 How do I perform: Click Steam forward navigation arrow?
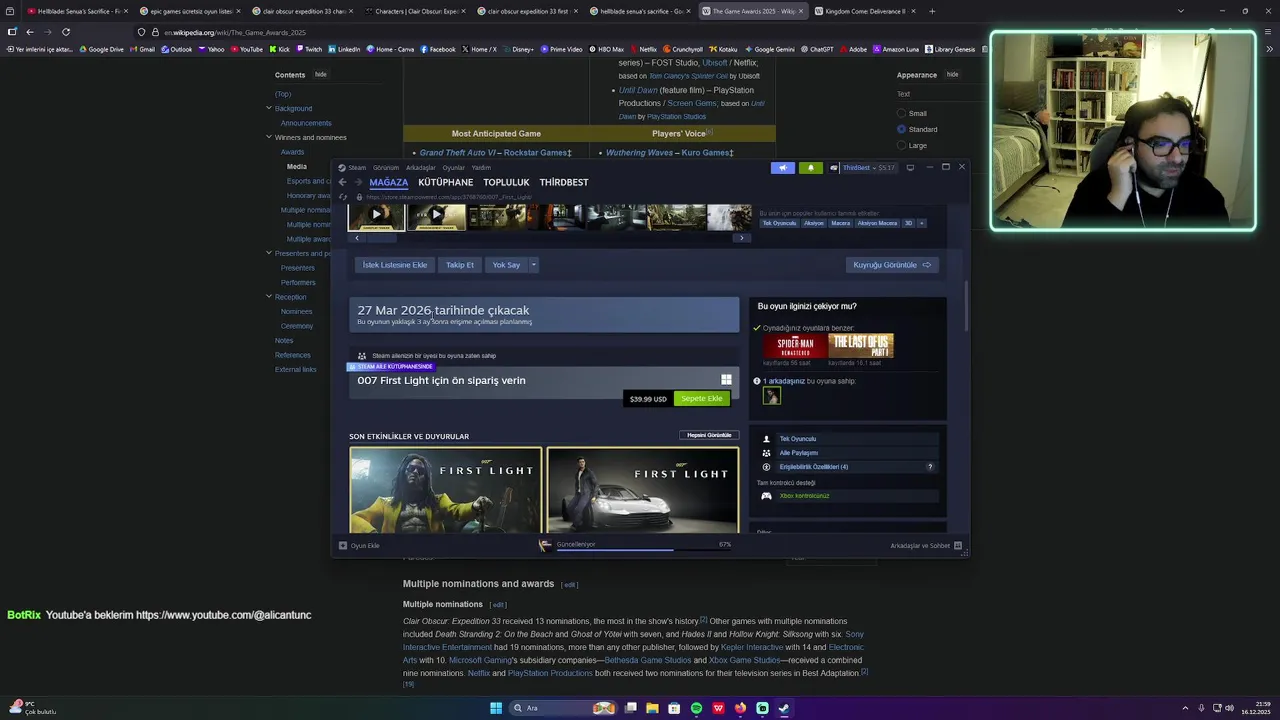click(359, 182)
